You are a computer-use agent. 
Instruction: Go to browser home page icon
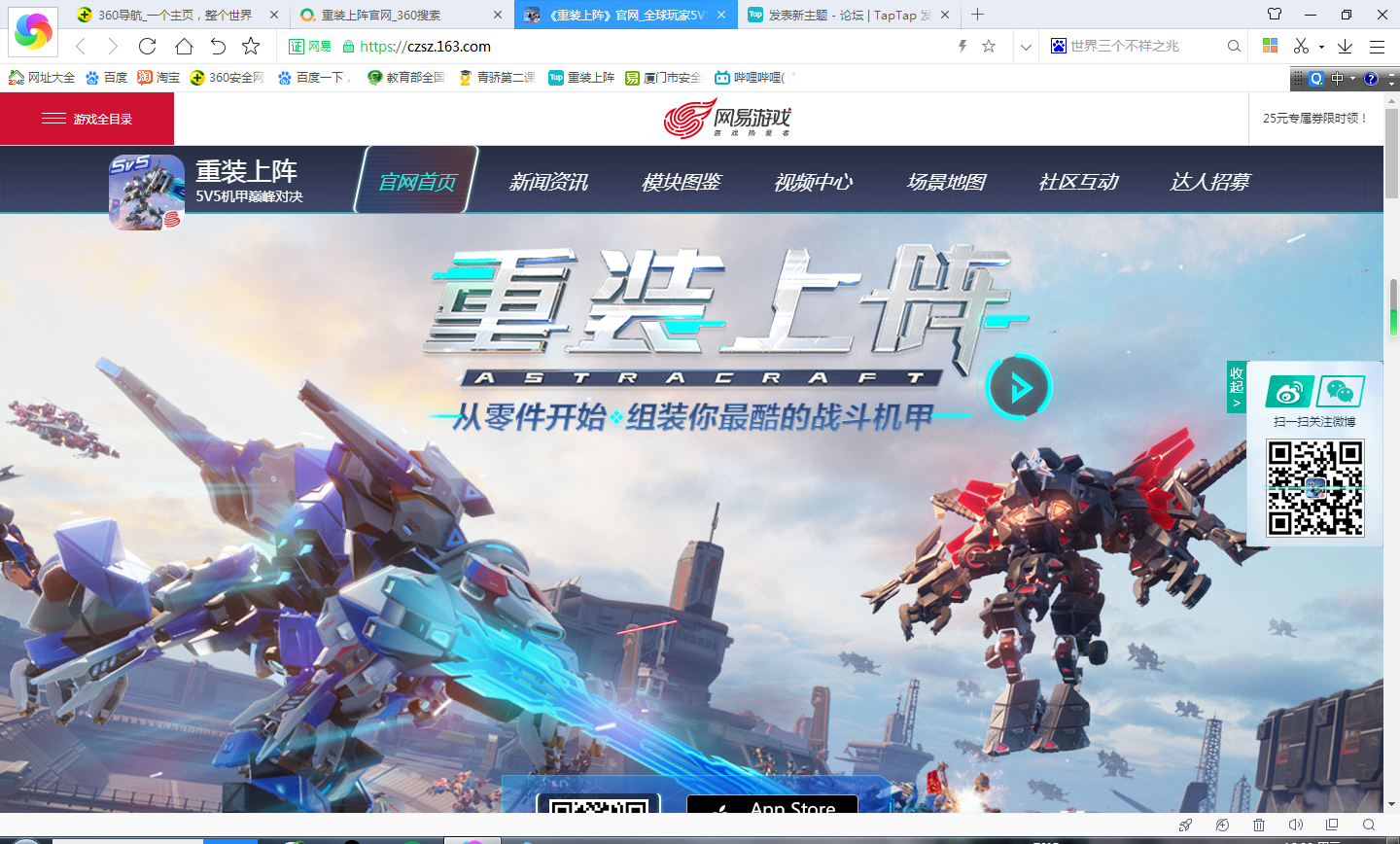184,46
